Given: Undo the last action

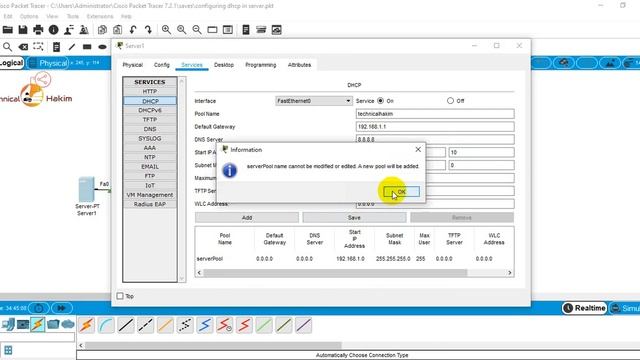Looking at the screenshot, I should click(x=133, y=30).
